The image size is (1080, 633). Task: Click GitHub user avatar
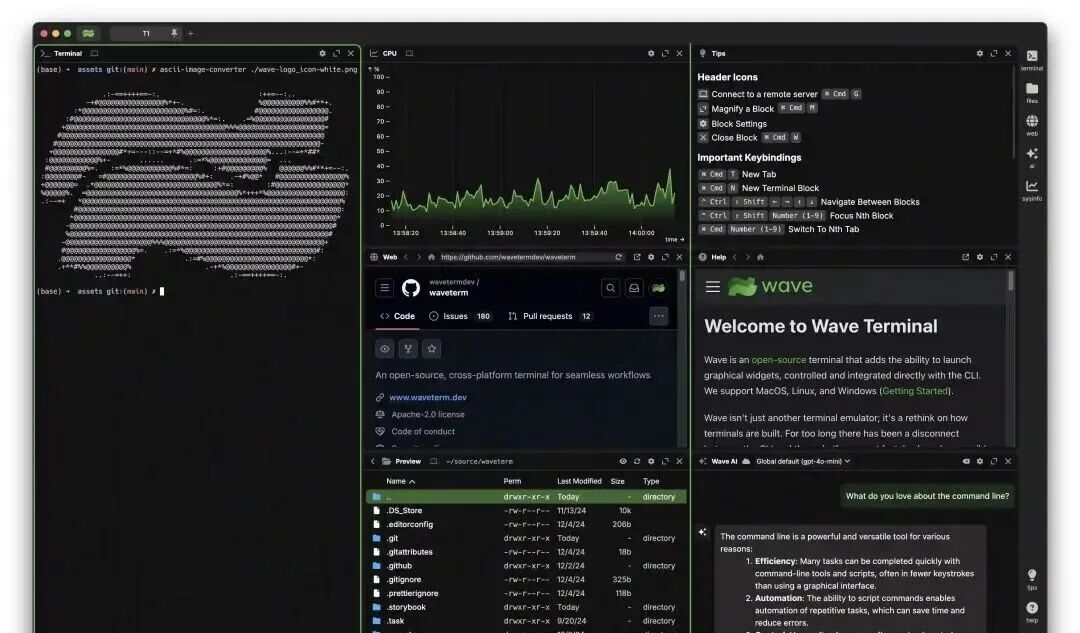[x=658, y=288]
